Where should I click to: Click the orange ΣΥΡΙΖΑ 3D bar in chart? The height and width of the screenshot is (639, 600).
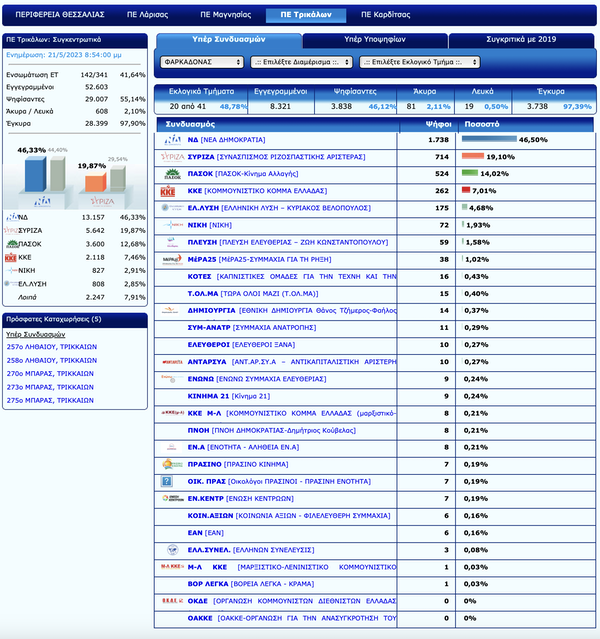coord(96,183)
